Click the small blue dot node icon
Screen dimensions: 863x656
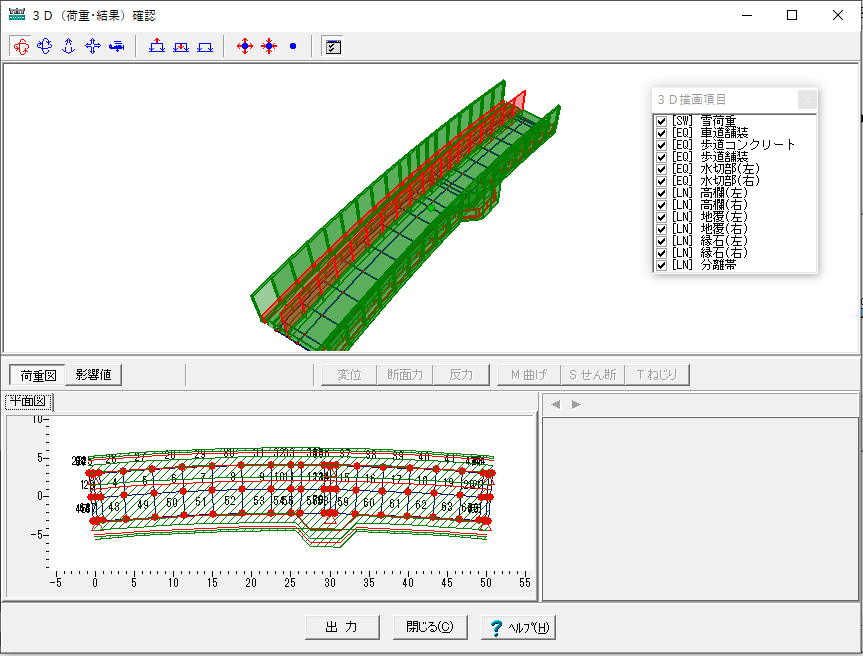[293, 46]
